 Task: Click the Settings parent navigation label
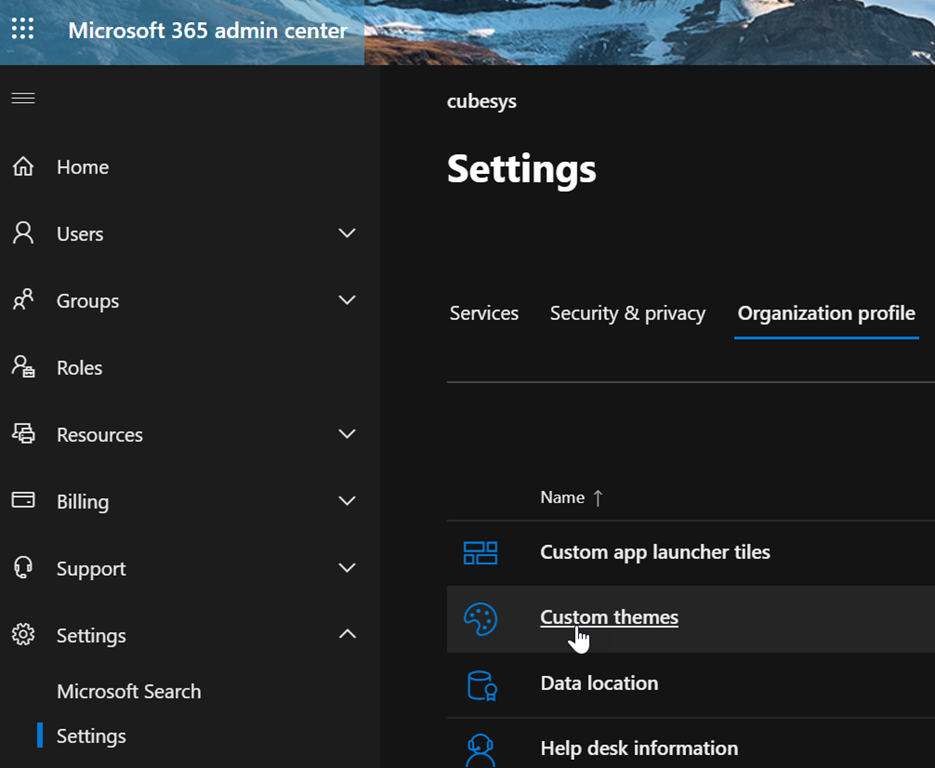point(91,636)
